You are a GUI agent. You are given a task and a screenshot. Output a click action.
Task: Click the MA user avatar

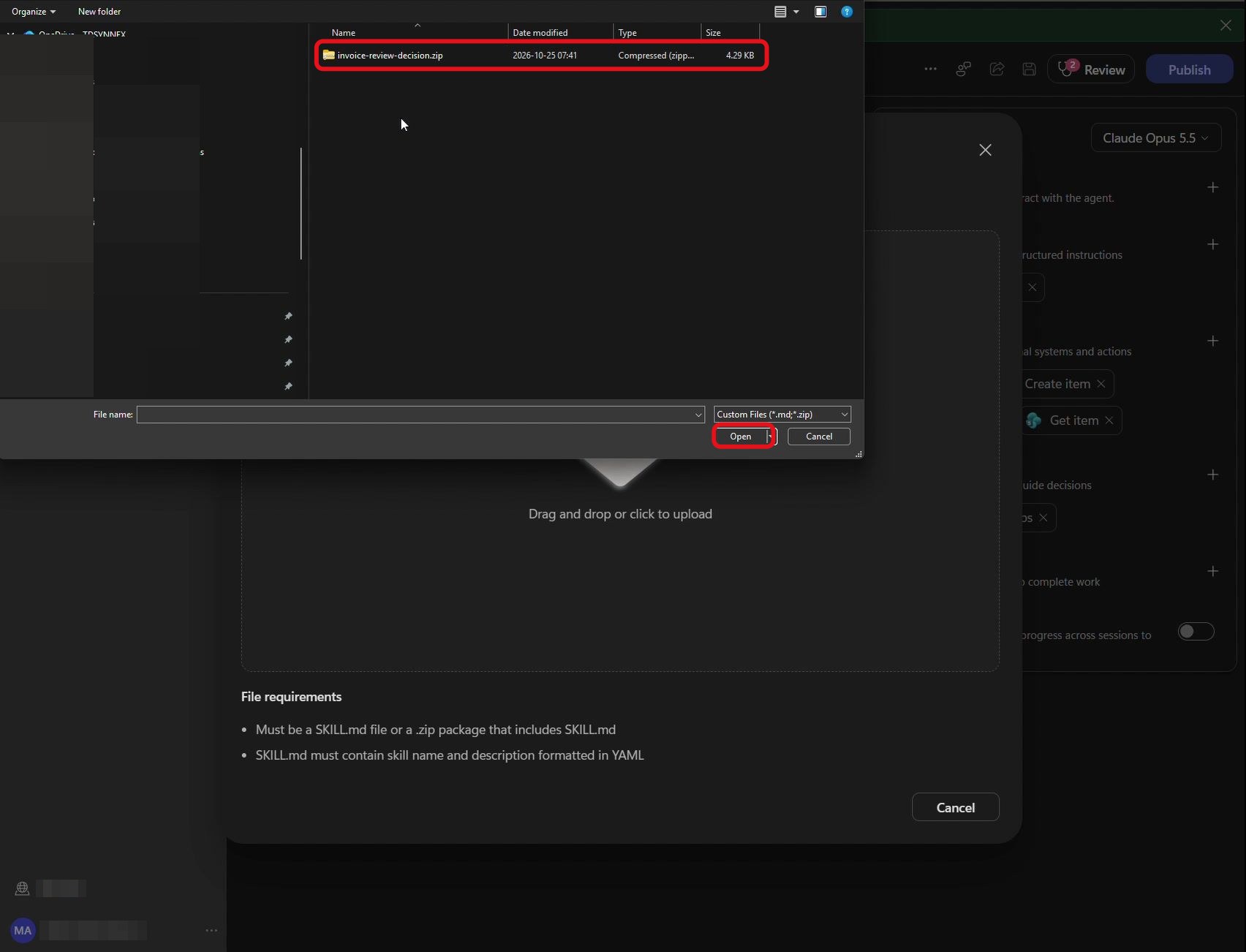23,931
